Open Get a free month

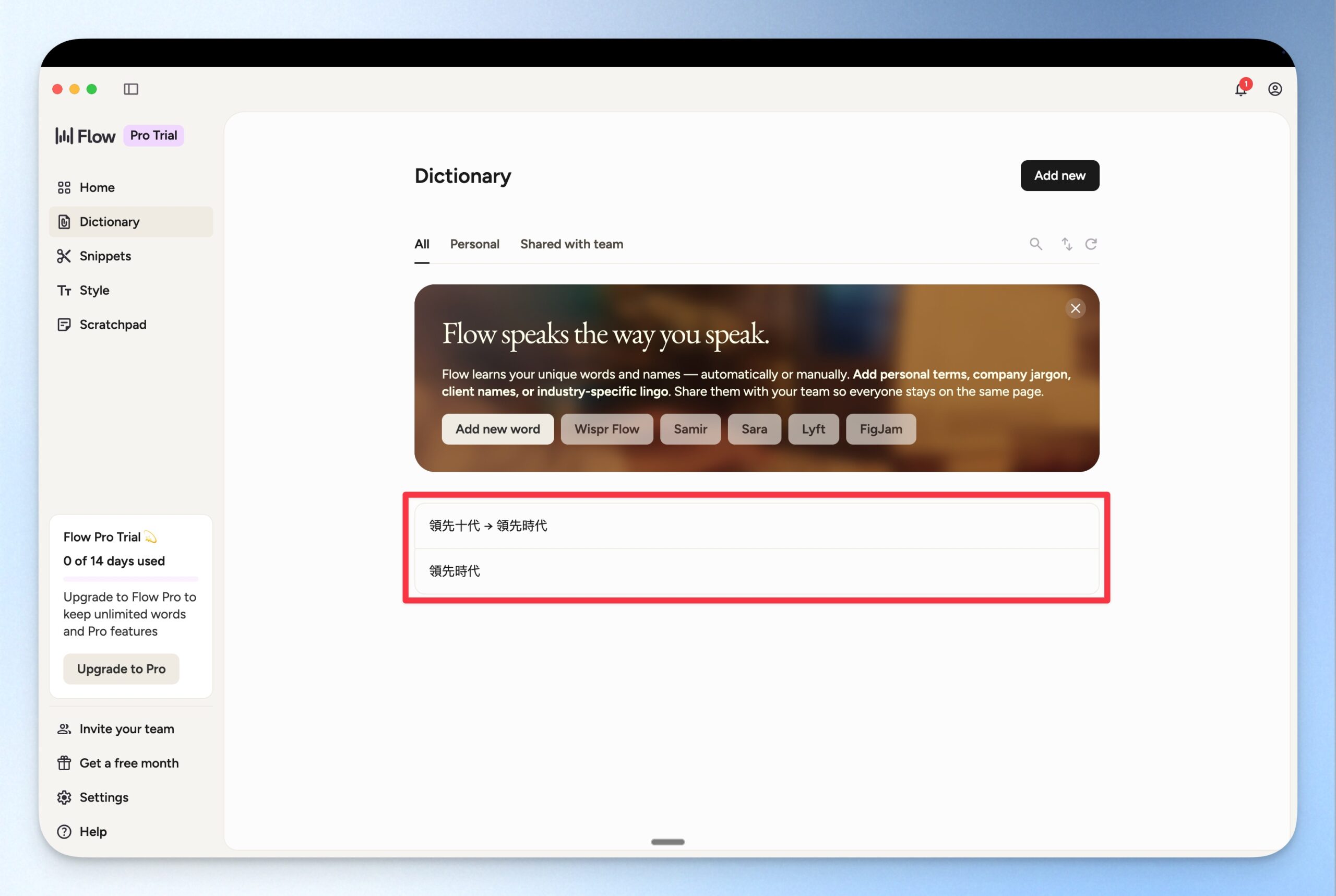pyautogui.click(x=131, y=763)
